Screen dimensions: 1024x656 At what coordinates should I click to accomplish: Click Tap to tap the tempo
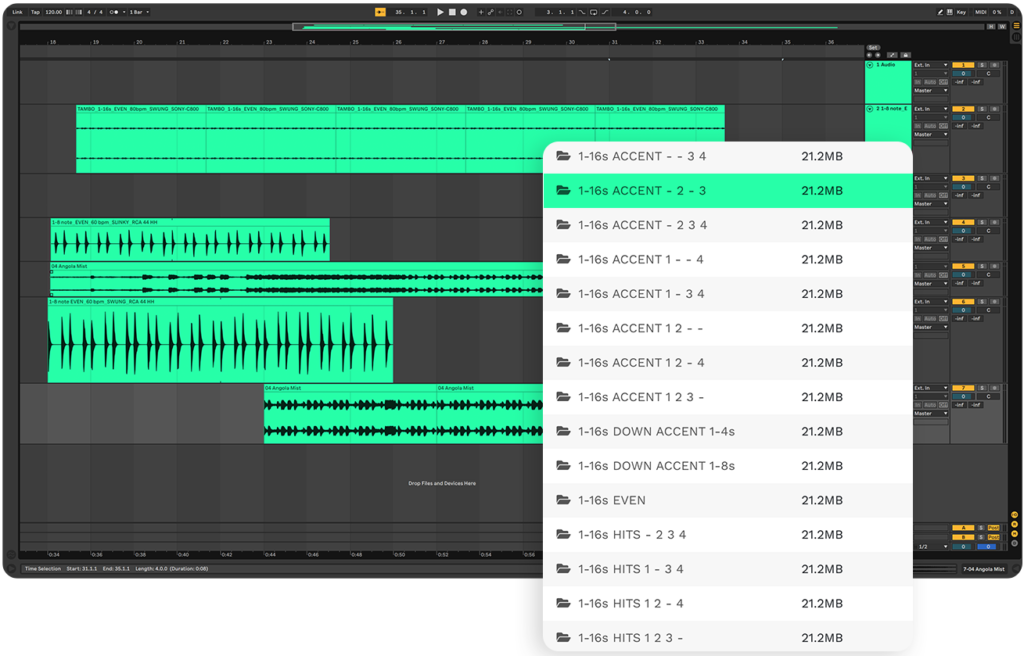coord(35,12)
